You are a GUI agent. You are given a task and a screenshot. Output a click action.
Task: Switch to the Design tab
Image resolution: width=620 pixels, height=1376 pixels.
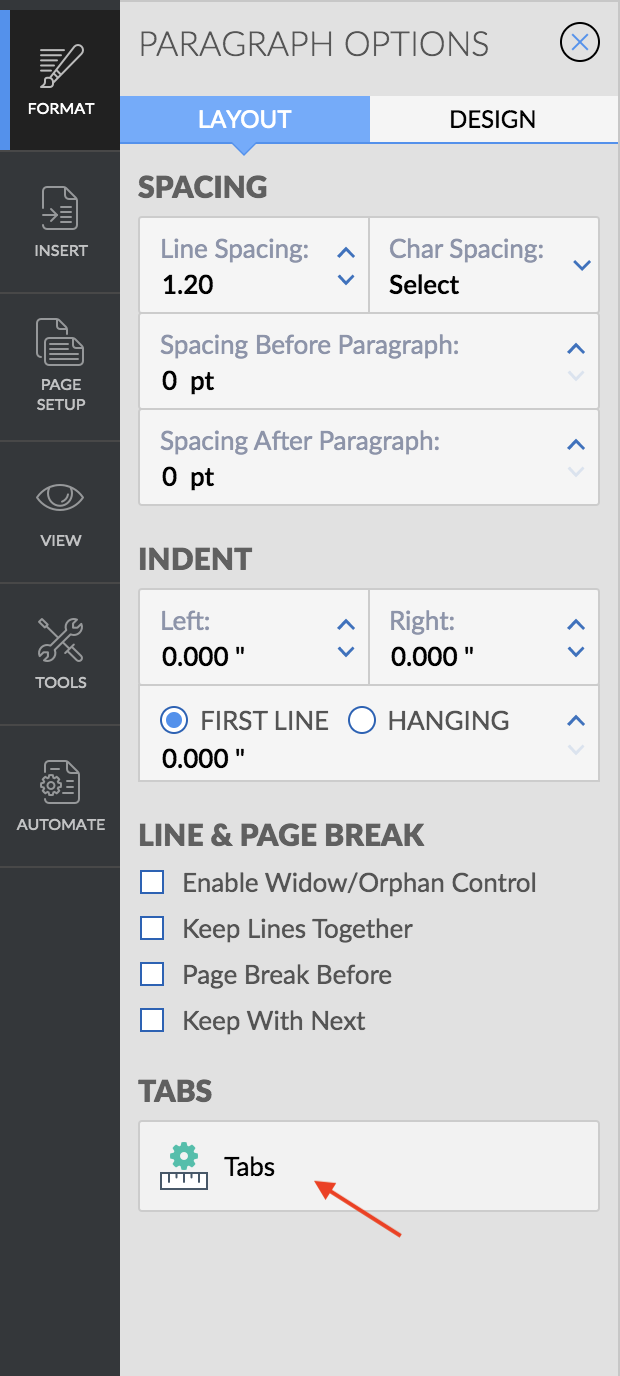[493, 119]
